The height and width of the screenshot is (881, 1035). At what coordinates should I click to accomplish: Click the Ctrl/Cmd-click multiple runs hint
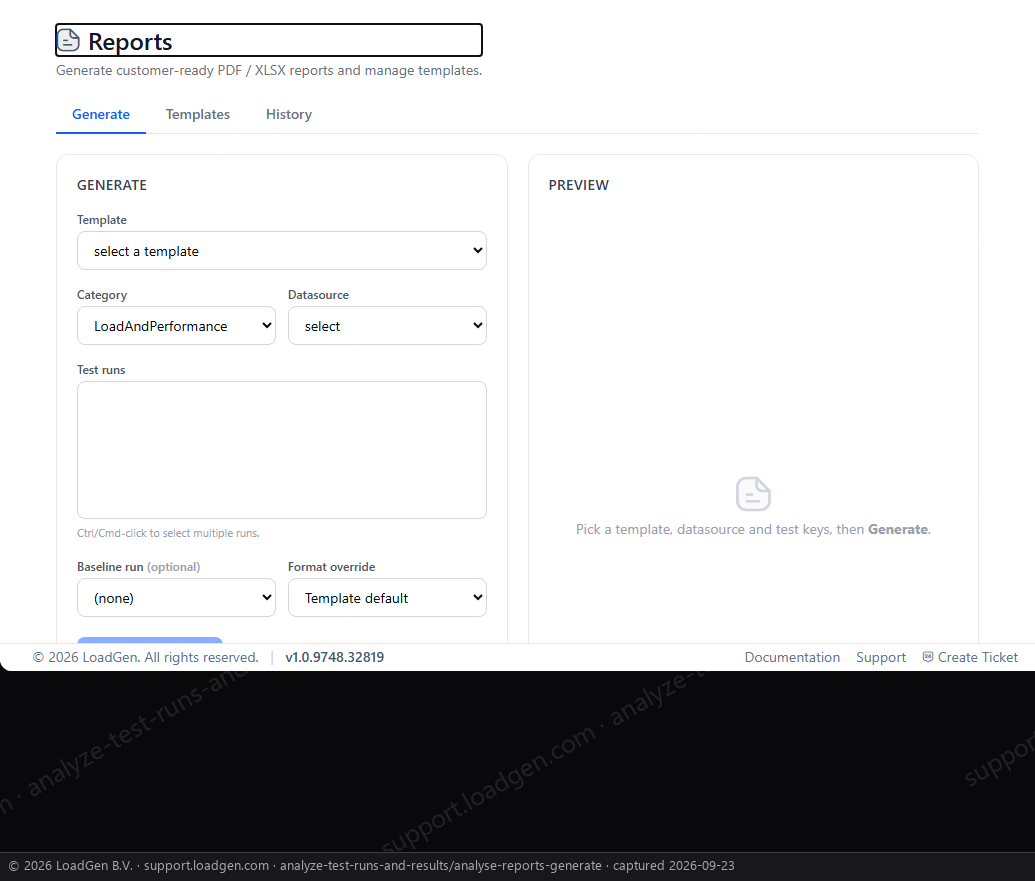[x=168, y=533]
